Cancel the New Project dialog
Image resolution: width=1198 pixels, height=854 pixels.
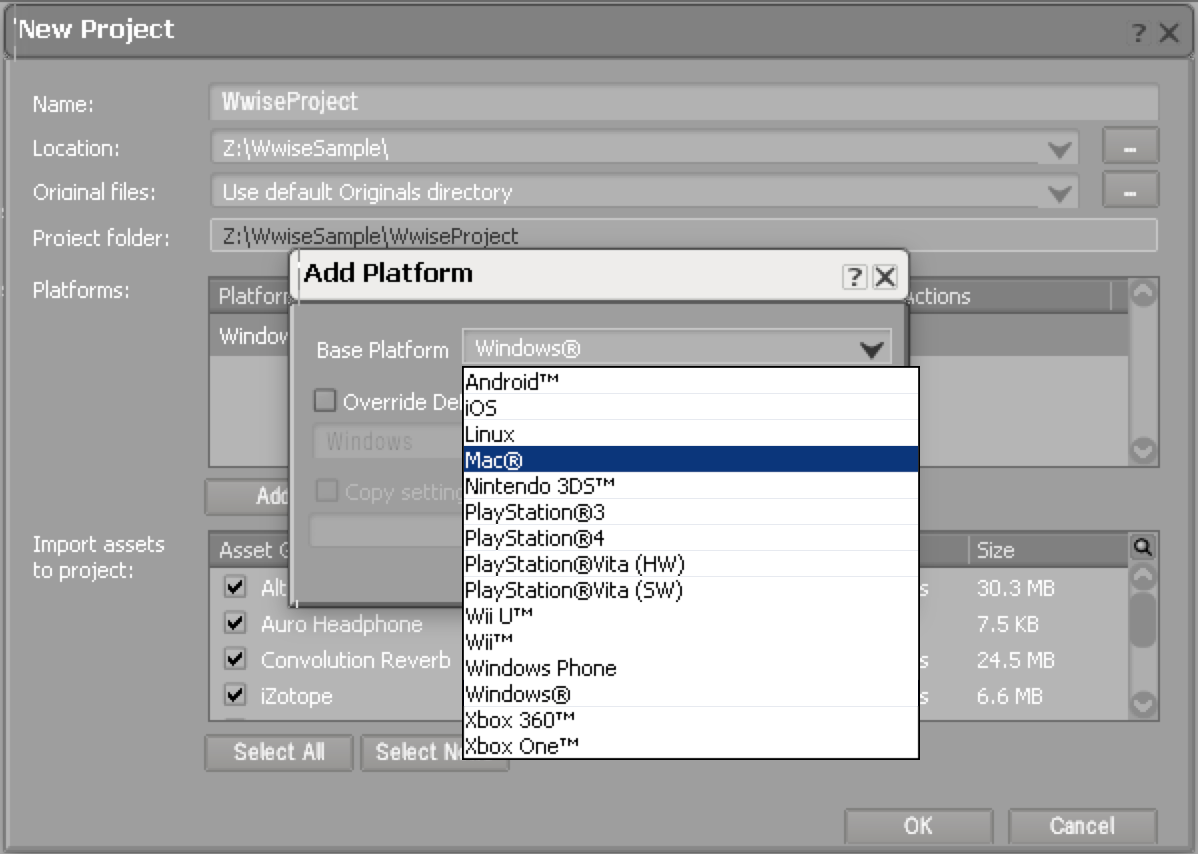[1082, 826]
